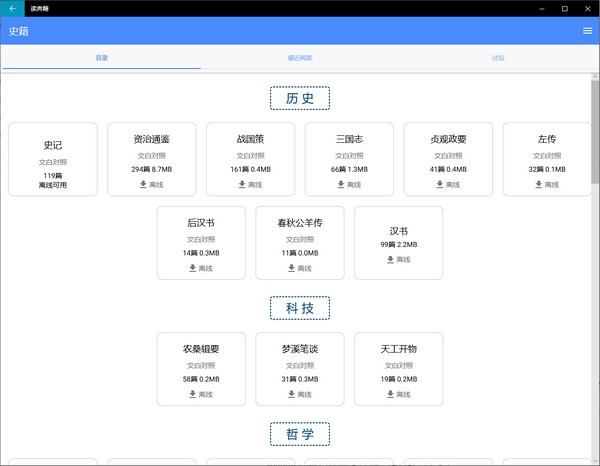Switch to the 最近阅读 tab
This screenshot has height=466, width=600.
299,58
